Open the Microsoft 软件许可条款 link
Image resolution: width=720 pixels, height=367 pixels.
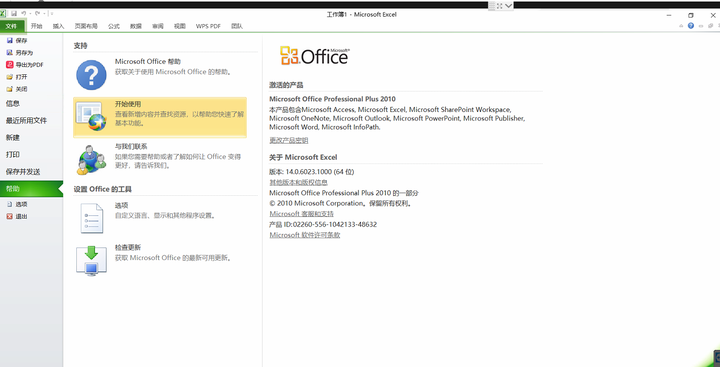(x=304, y=235)
